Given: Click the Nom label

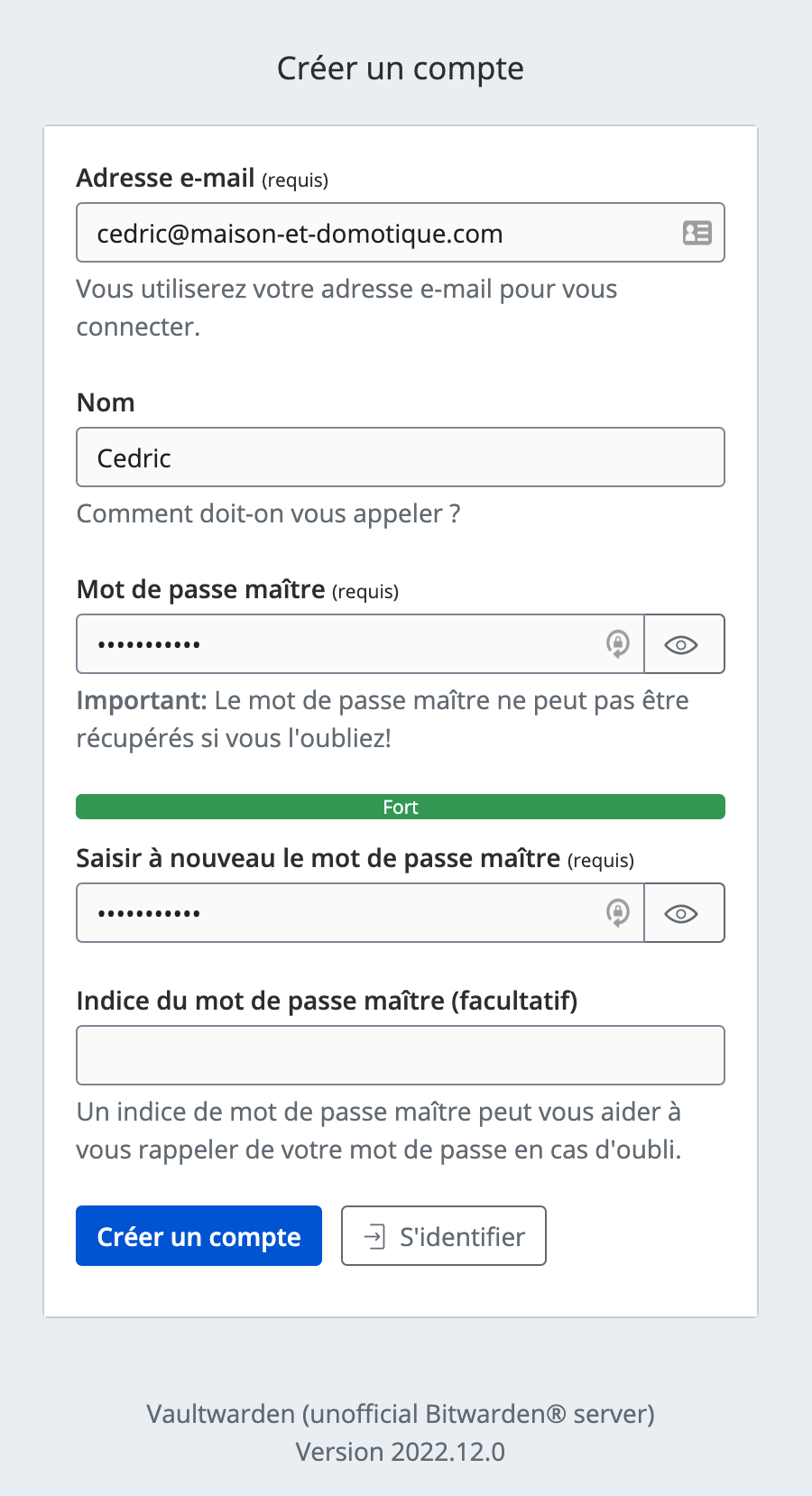Looking at the screenshot, I should 106,402.
